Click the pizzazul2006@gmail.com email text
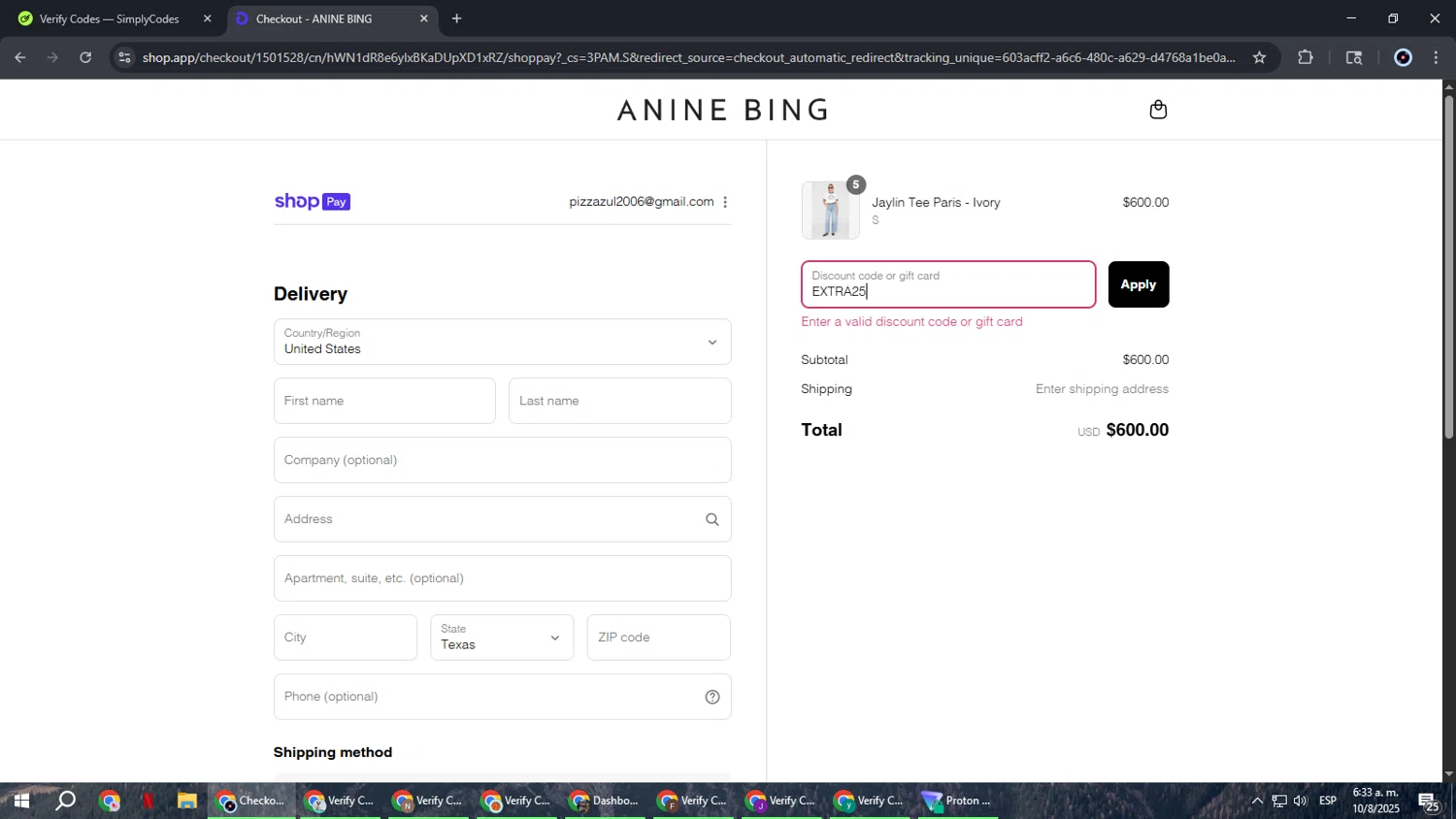Screen dimensions: 1456x819 [641, 202]
